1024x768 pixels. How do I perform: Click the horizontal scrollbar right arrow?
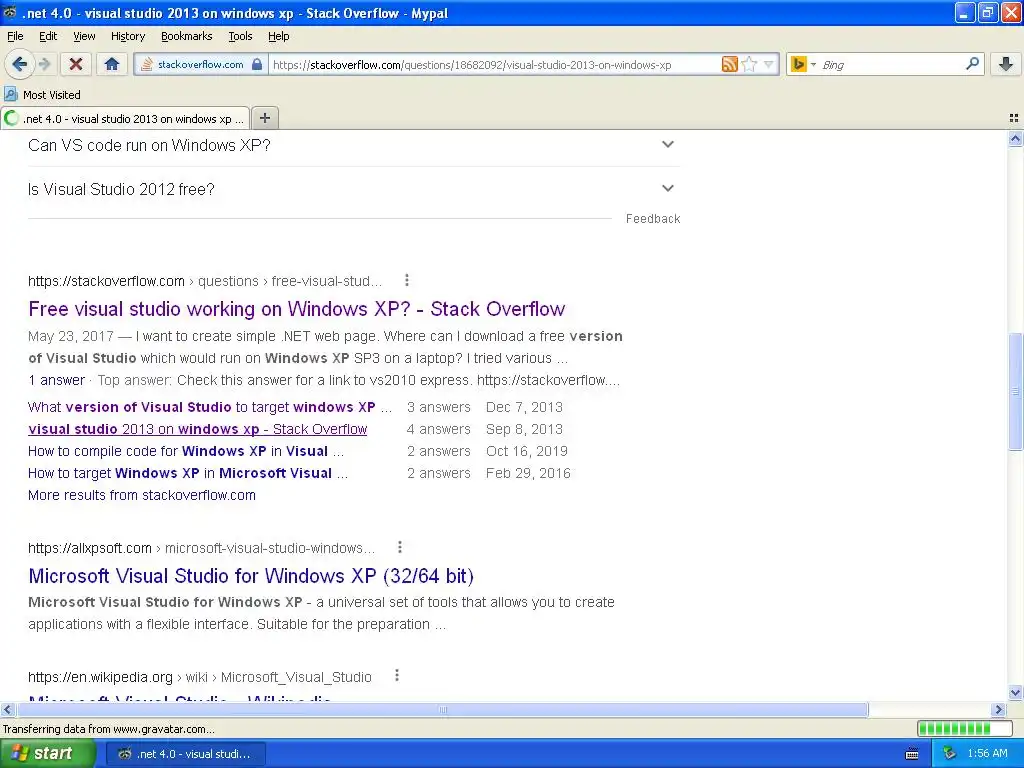point(998,709)
